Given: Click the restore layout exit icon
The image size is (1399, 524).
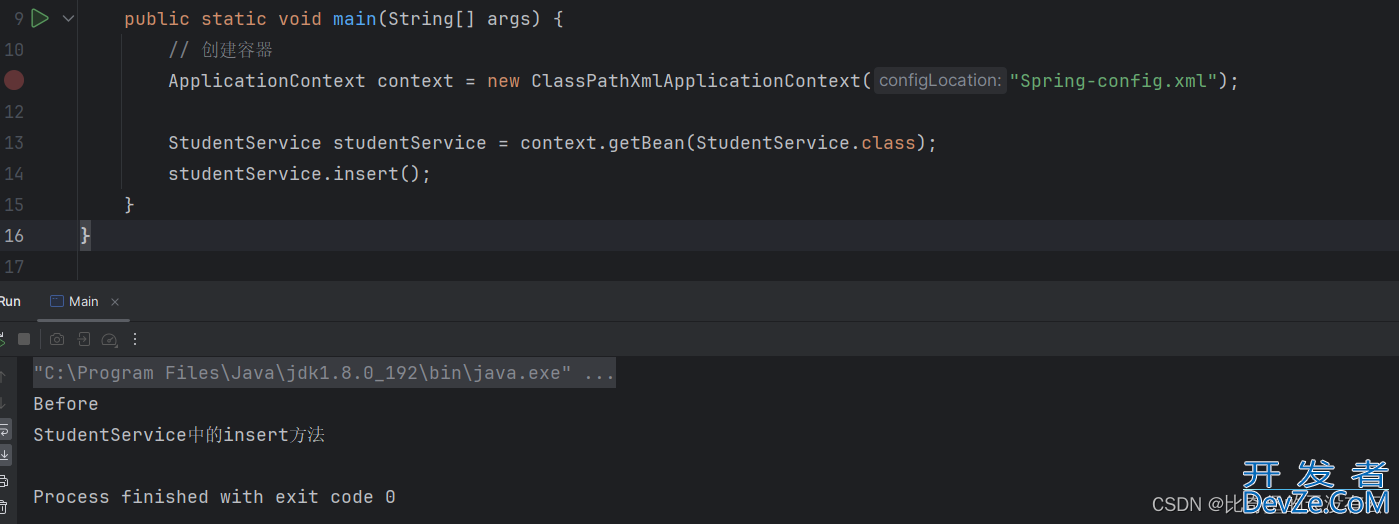Looking at the screenshot, I should click(84, 339).
